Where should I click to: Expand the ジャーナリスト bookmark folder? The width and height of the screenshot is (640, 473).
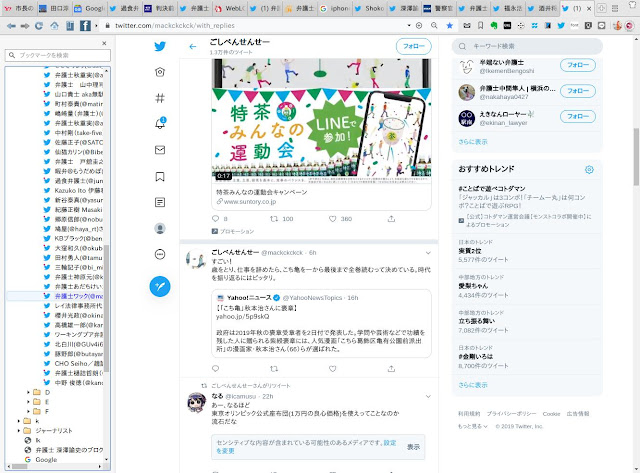coord(18,431)
